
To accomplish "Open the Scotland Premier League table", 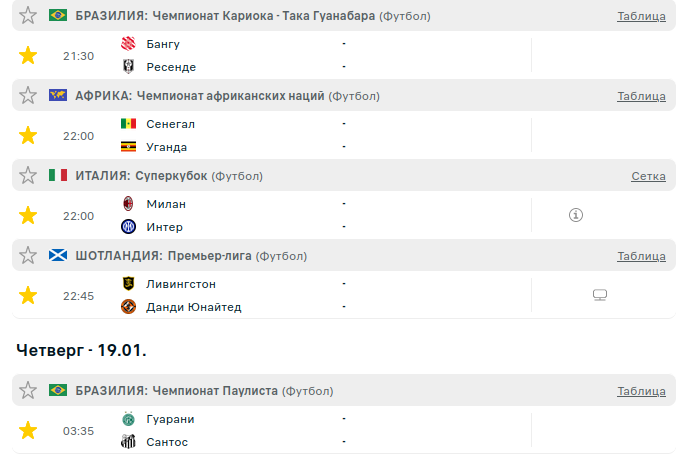I will 641,256.
